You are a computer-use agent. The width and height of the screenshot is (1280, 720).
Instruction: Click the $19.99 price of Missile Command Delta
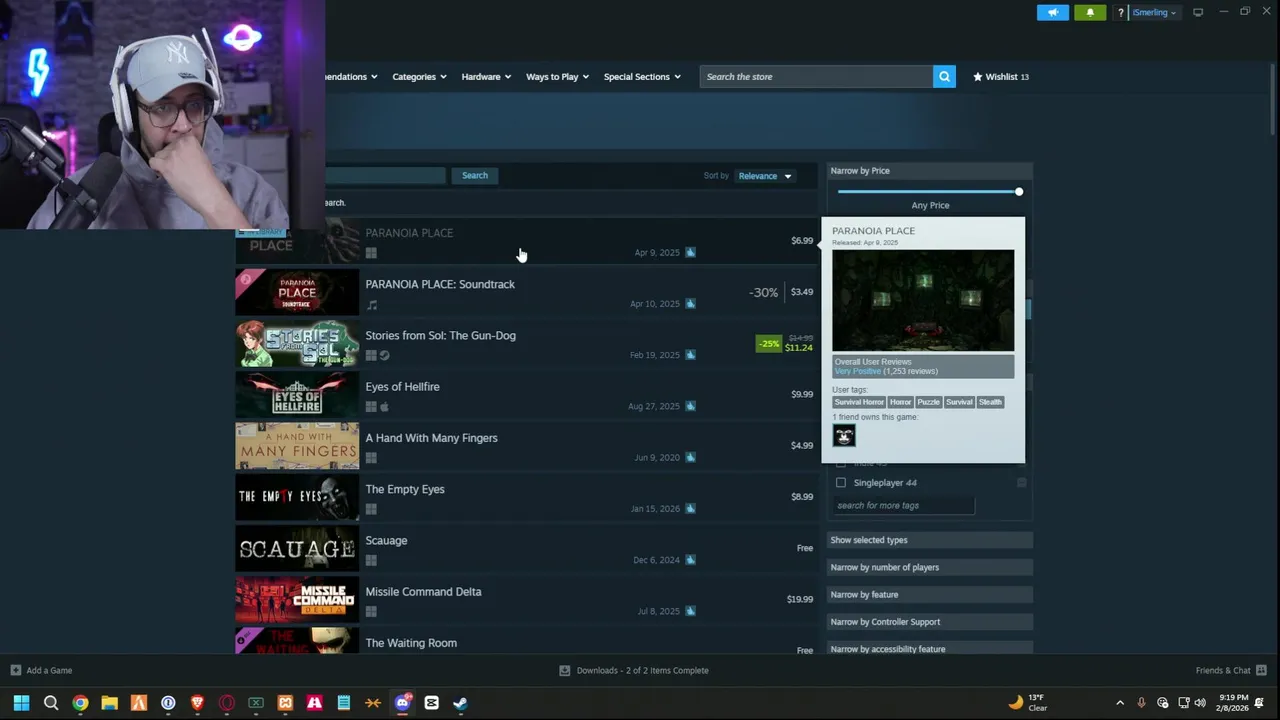[x=800, y=599]
